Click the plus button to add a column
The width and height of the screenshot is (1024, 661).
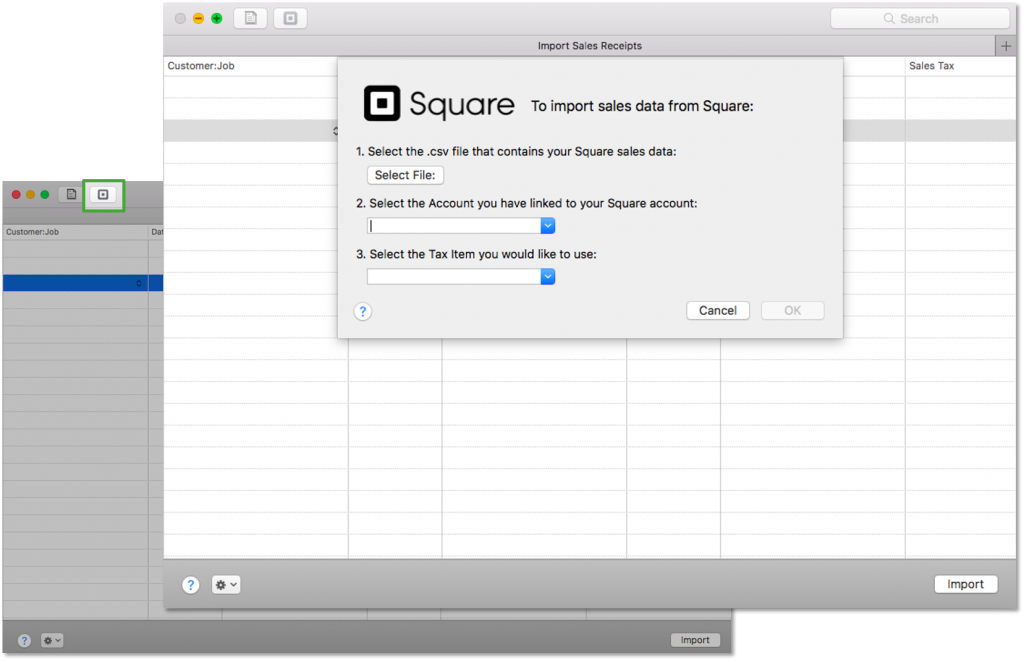tap(1006, 46)
